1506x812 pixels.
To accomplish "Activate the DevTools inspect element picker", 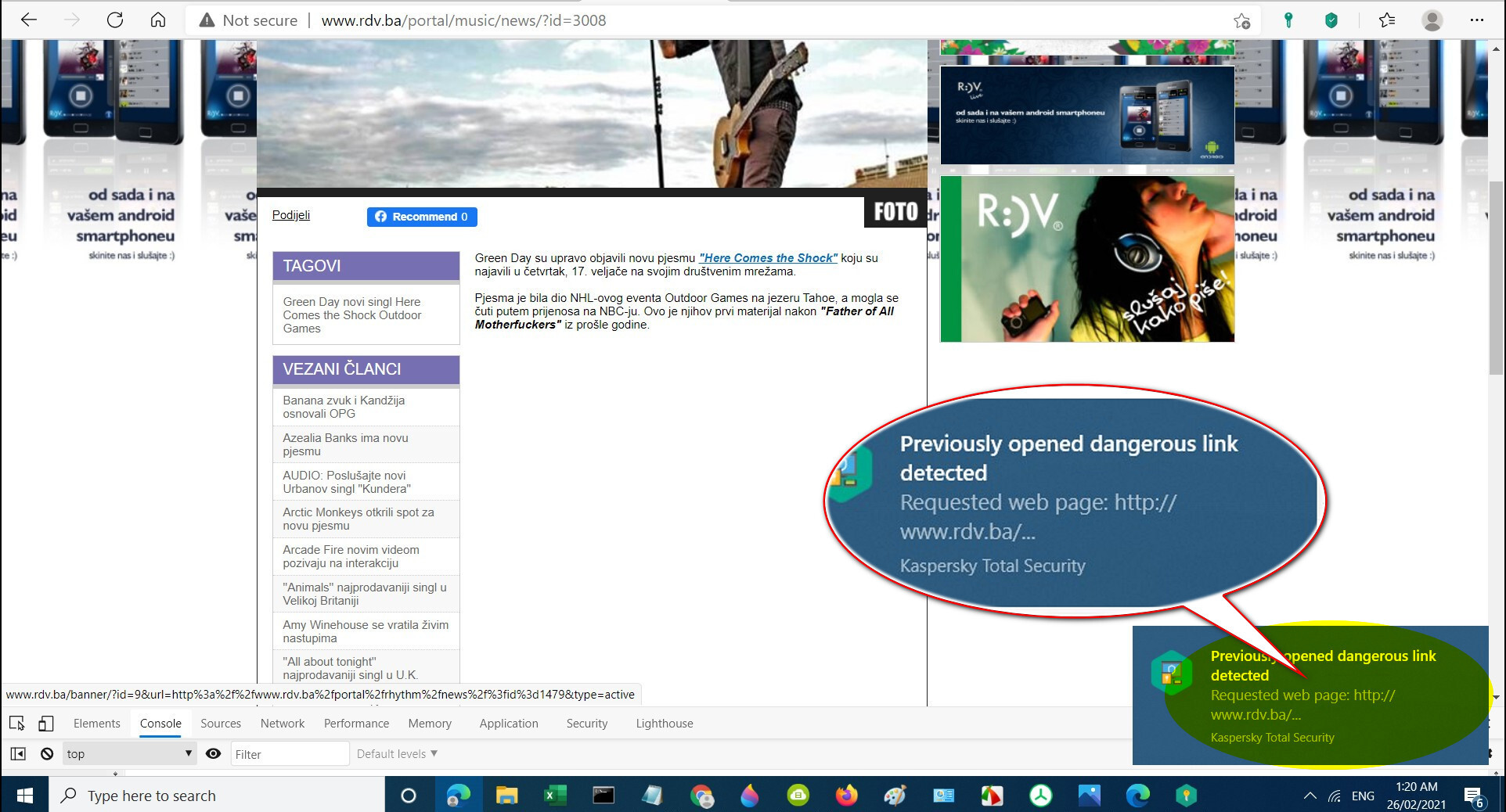I will 17,724.
